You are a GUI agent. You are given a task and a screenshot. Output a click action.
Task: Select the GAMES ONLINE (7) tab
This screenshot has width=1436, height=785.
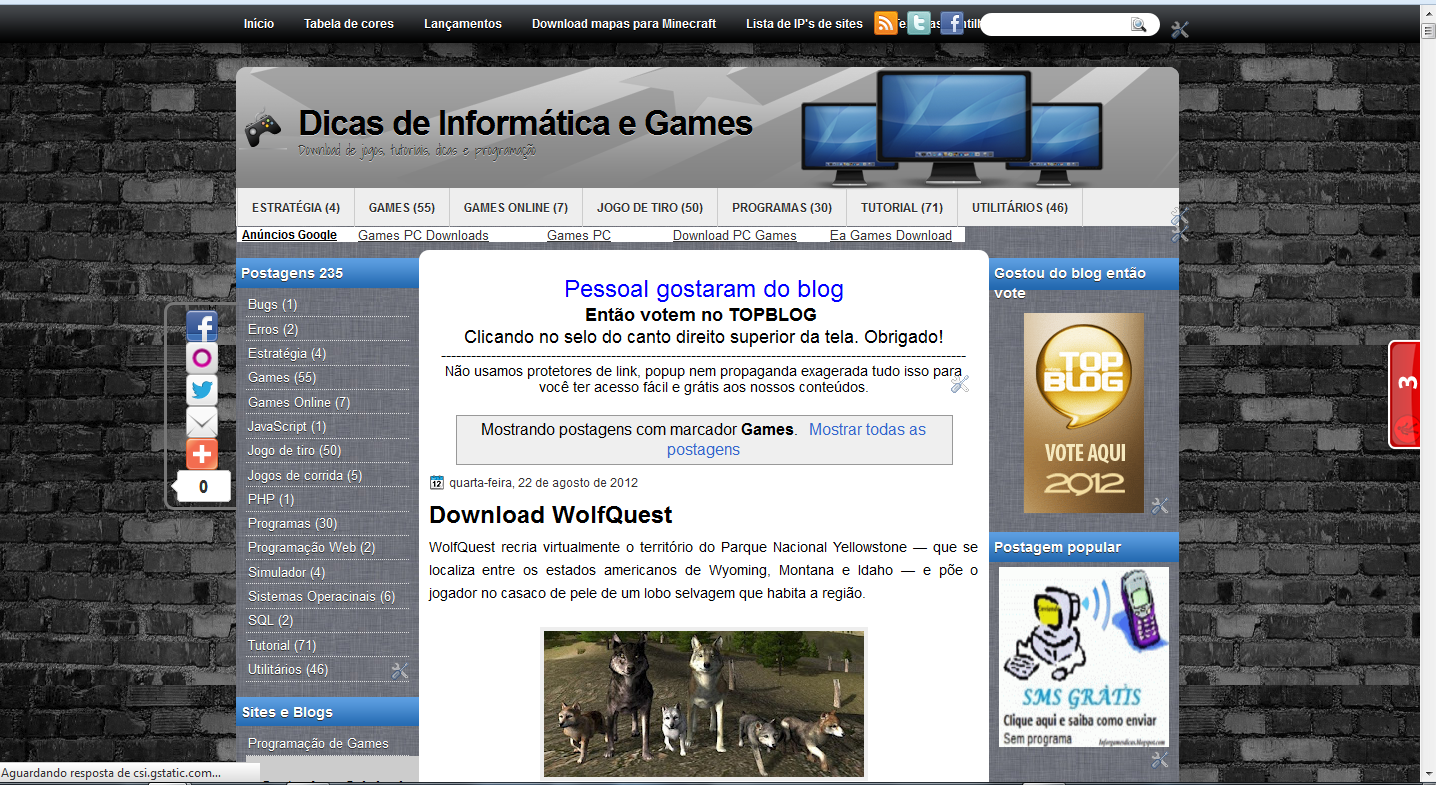pos(516,208)
